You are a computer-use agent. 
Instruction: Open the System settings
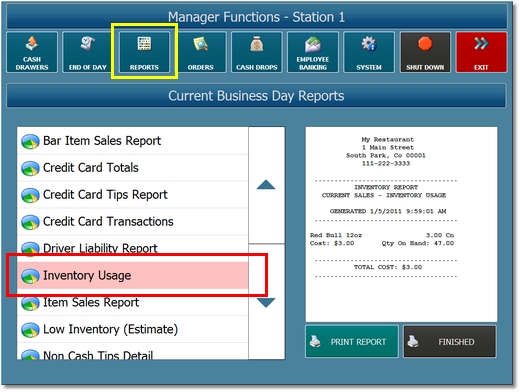tap(369, 52)
